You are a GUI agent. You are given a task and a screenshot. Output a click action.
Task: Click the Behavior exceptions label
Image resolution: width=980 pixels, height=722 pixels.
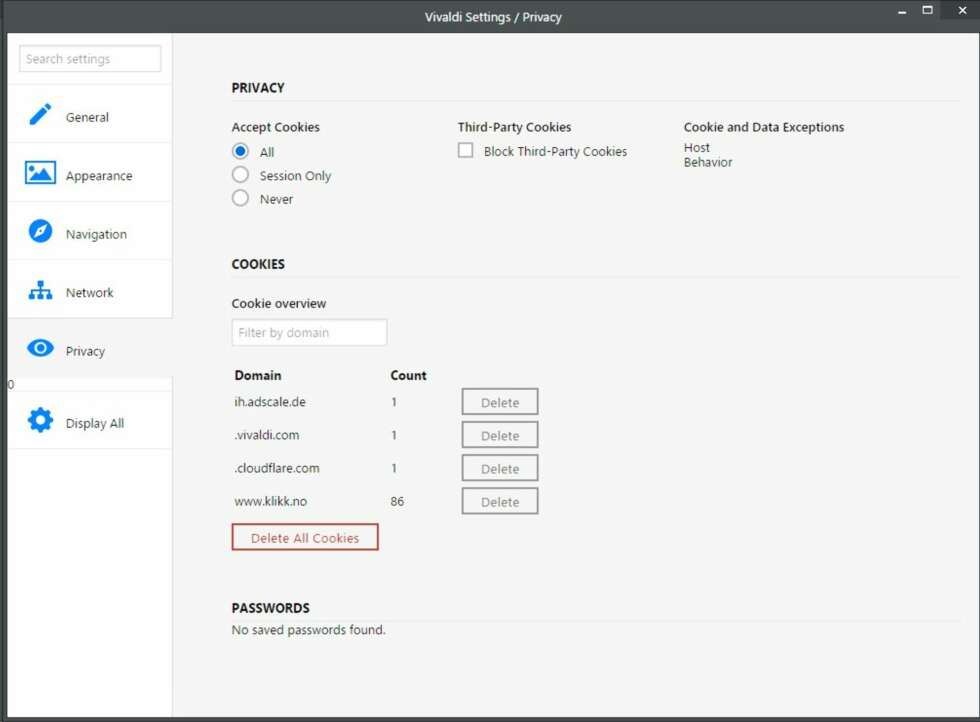coord(708,163)
